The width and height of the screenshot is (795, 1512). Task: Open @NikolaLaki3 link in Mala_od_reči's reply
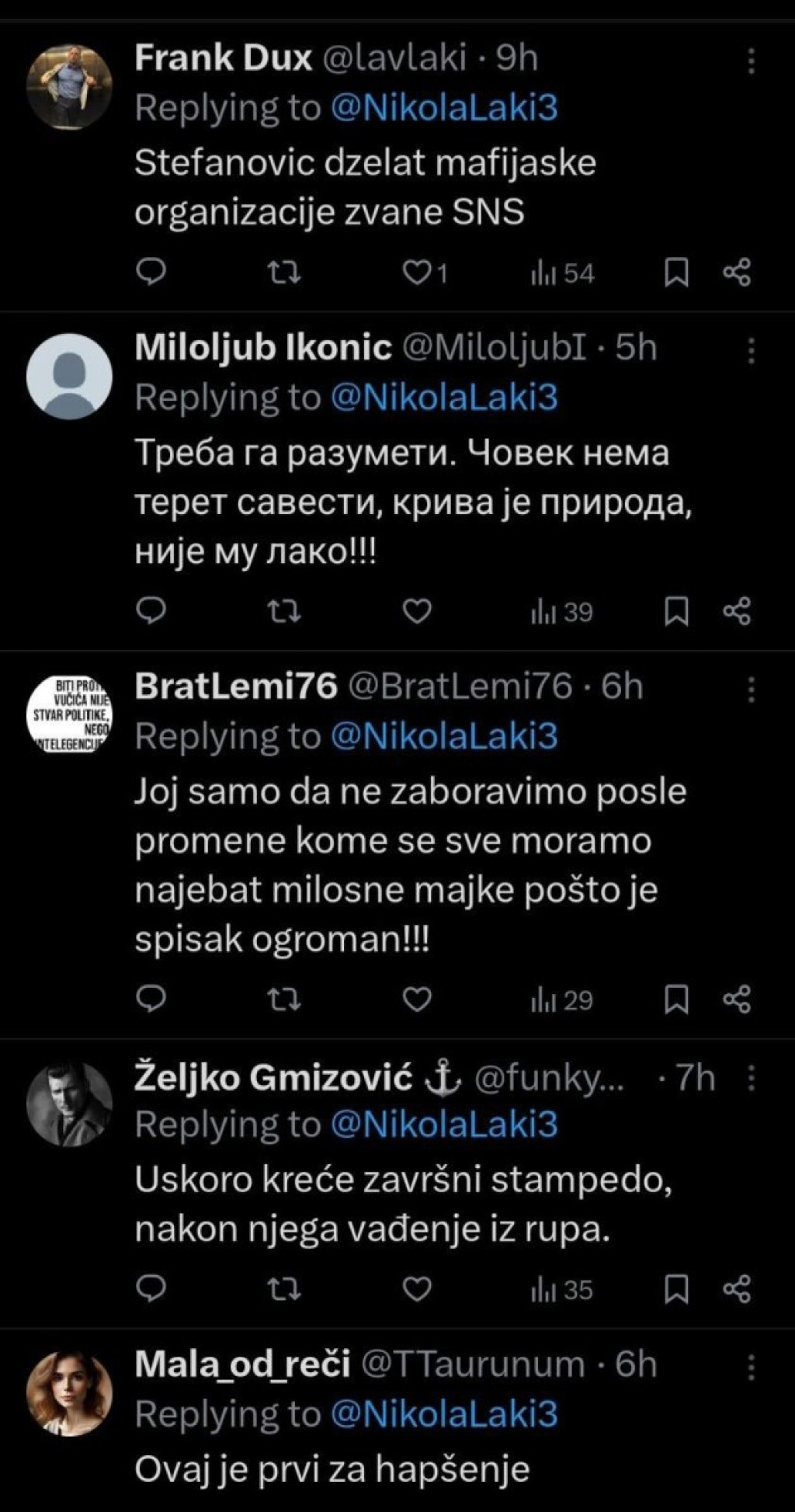(x=444, y=1414)
